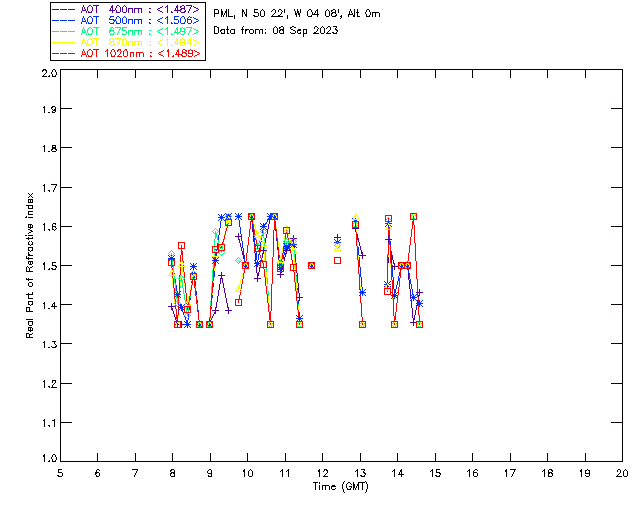This screenshot has width=640, height=512.
Task: Click the 15 tick label on time axis
Action: (x=435, y=474)
